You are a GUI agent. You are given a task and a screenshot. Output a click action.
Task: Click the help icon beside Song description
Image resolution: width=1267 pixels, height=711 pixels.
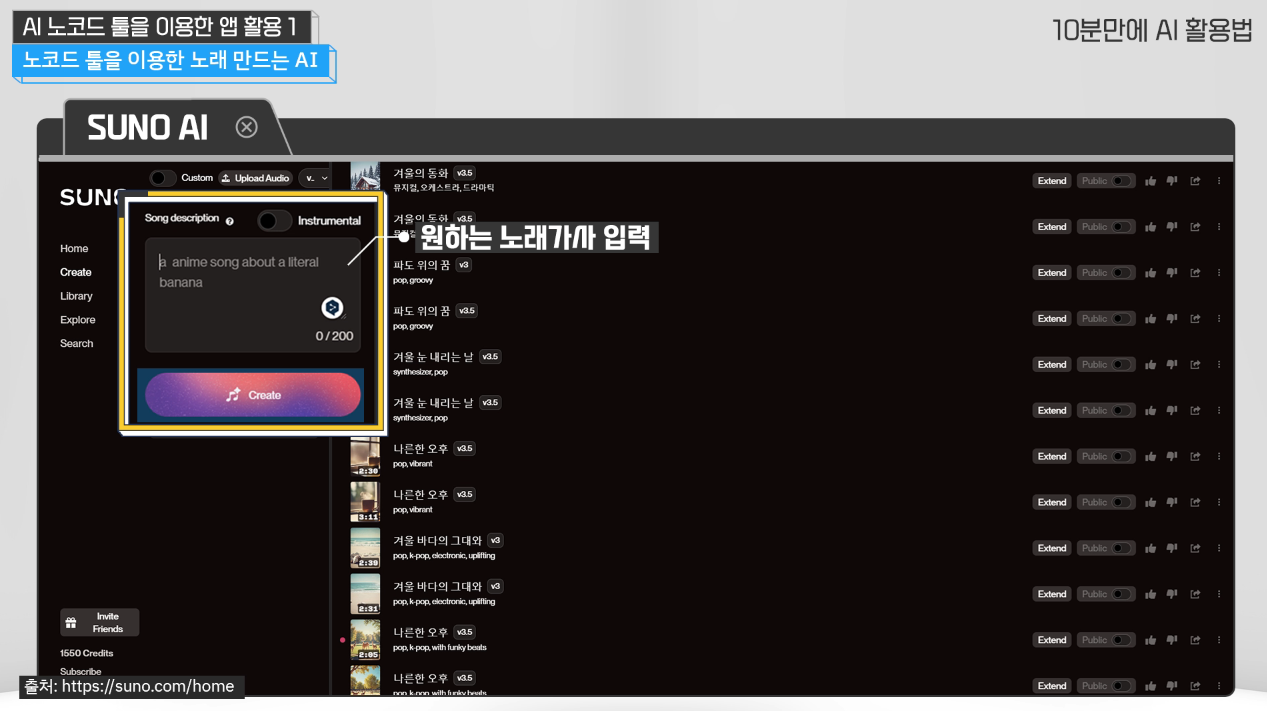(230, 221)
